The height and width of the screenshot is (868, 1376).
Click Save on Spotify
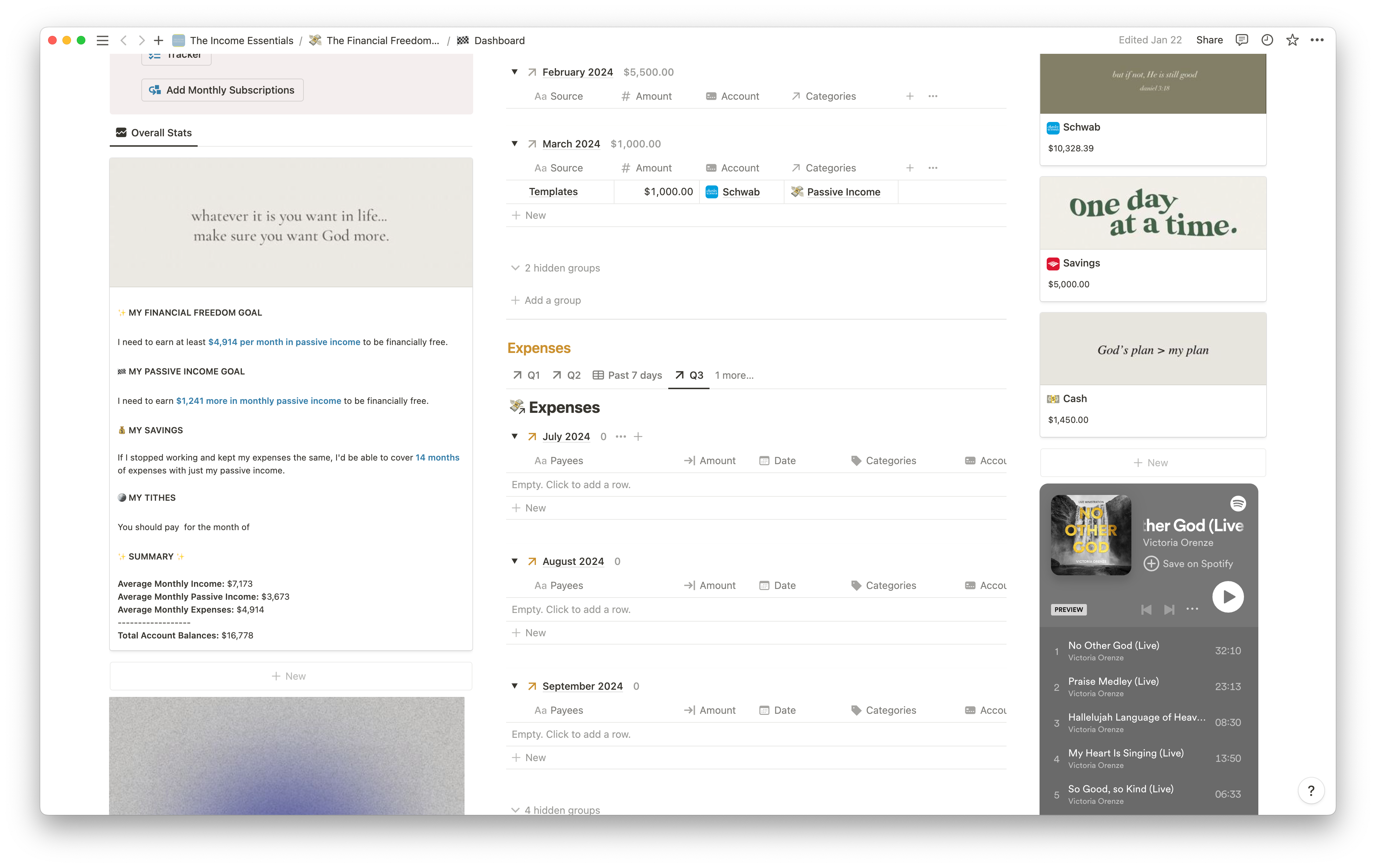[1188, 563]
